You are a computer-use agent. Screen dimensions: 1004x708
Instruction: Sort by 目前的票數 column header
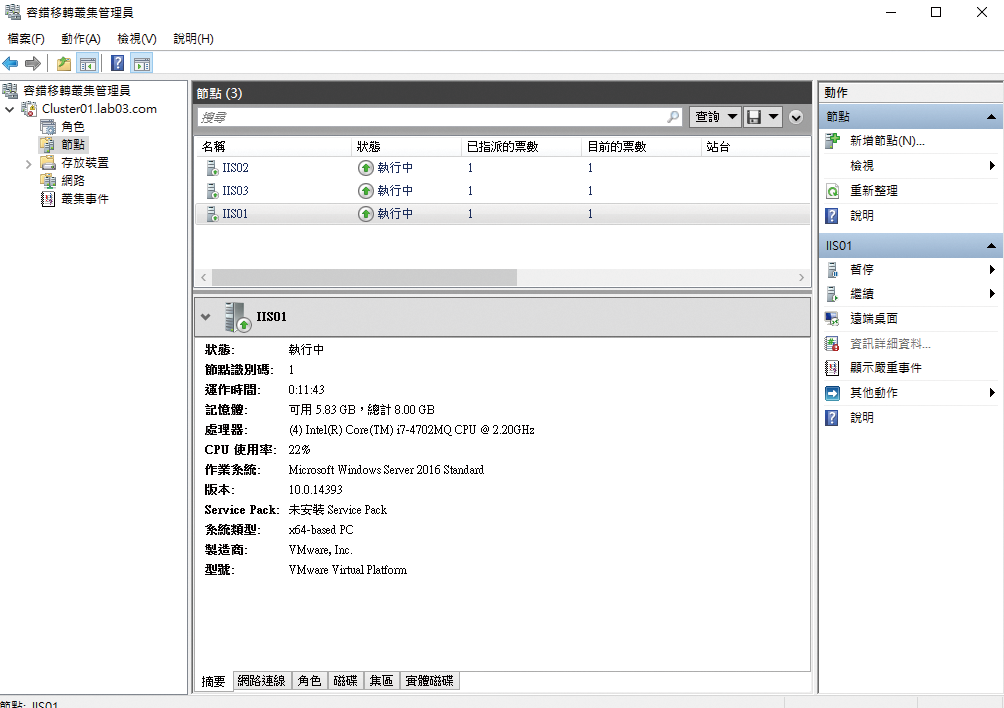coord(641,147)
